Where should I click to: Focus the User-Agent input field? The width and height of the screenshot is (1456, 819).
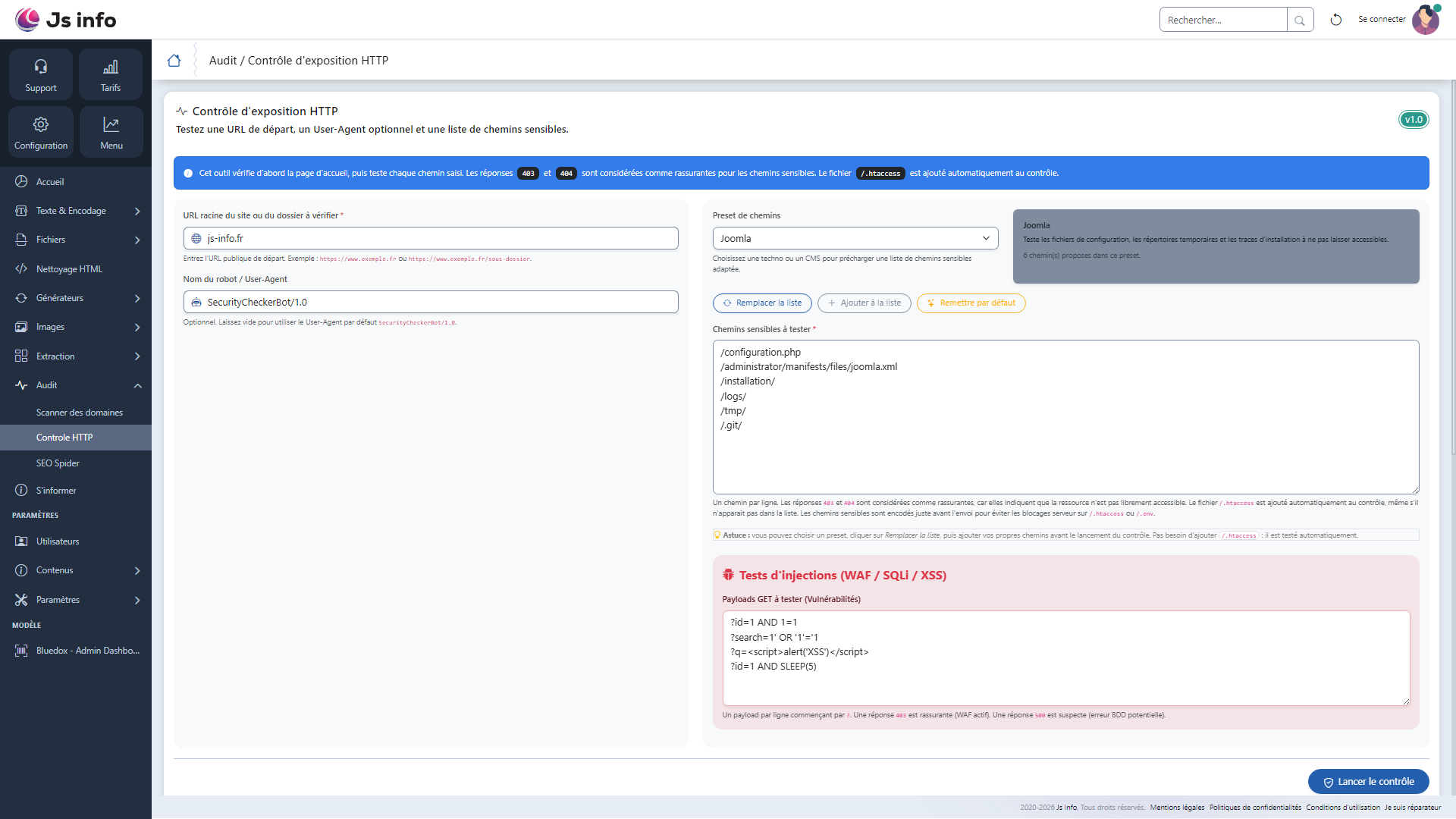(431, 302)
